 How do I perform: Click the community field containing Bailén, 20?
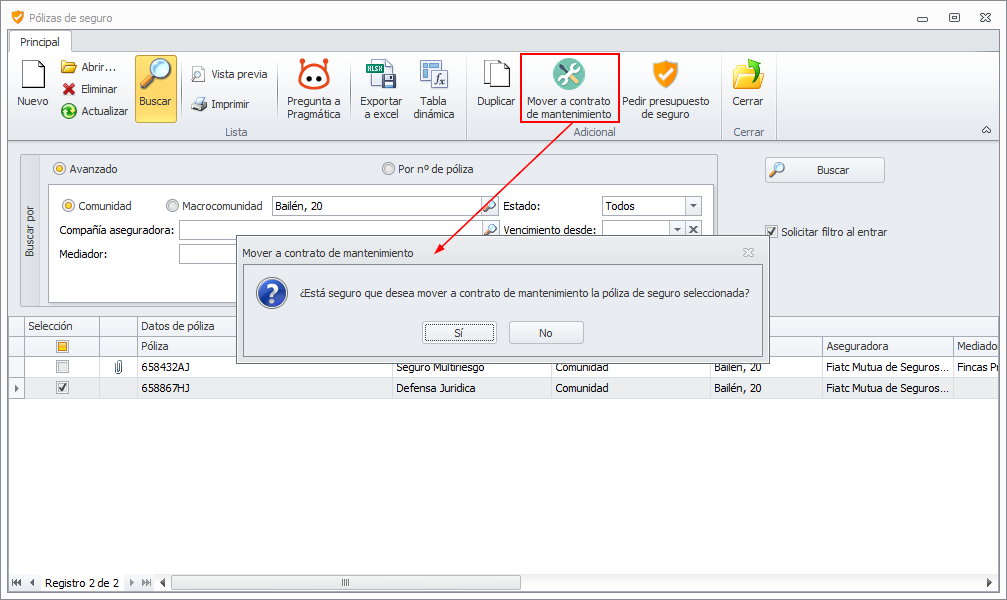pos(376,206)
